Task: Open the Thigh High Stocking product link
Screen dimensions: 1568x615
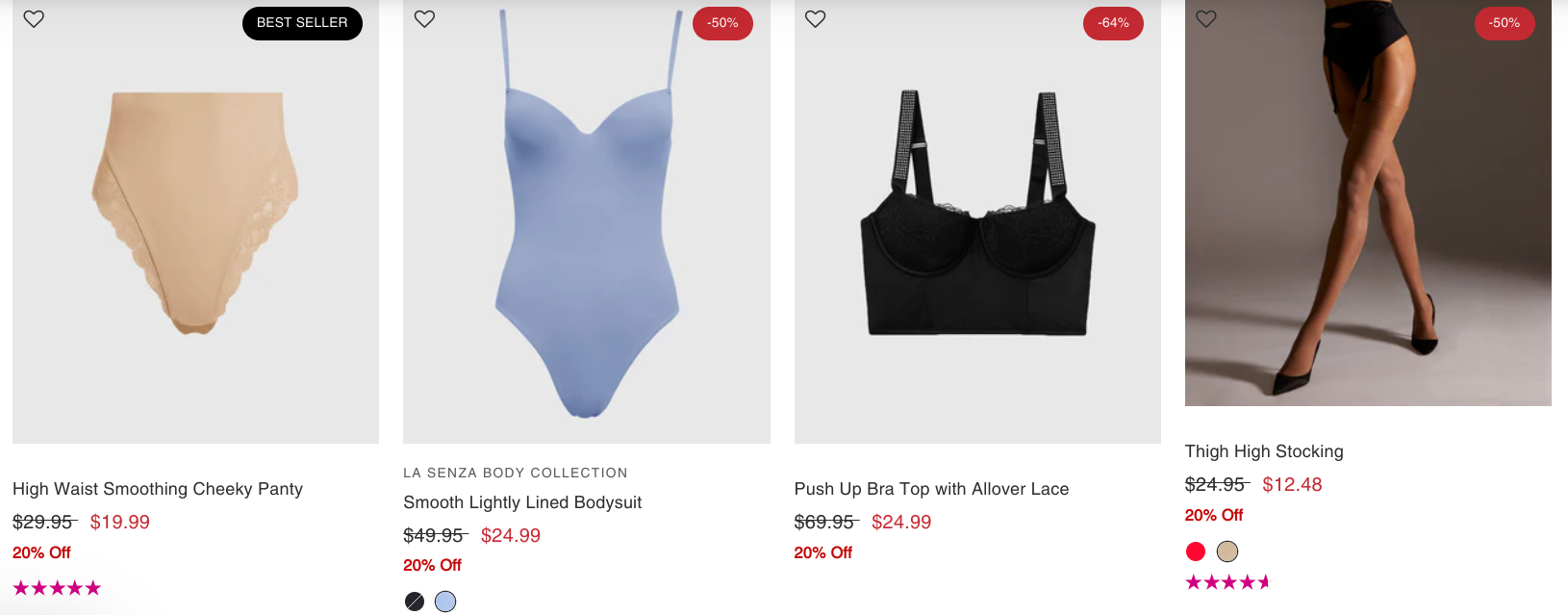Action: [x=1264, y=451]
